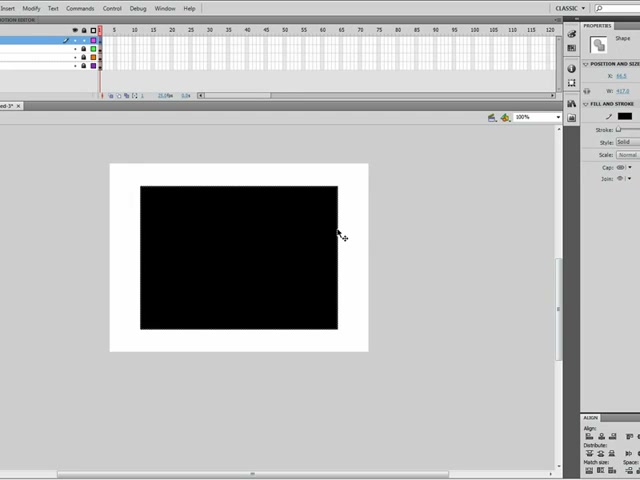
Task: Click Align top edge icon
Action: (629, 436)
